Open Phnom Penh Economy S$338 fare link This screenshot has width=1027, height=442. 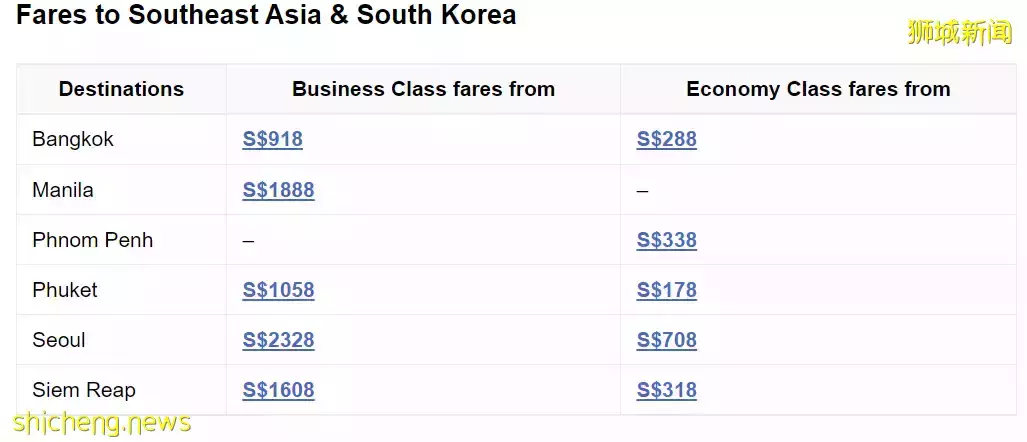(666, 240)
